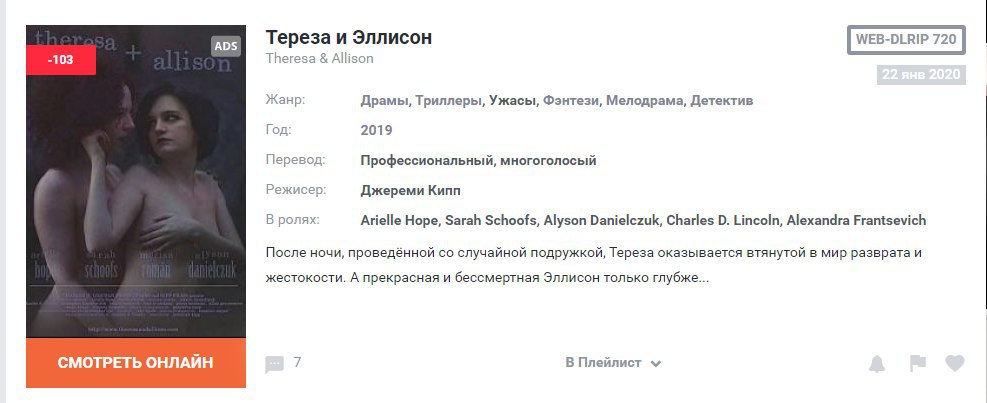This screenshot has width=987, height=403.
Task: Select the «Мелодрама» genre link
Action: pos(643,101)
